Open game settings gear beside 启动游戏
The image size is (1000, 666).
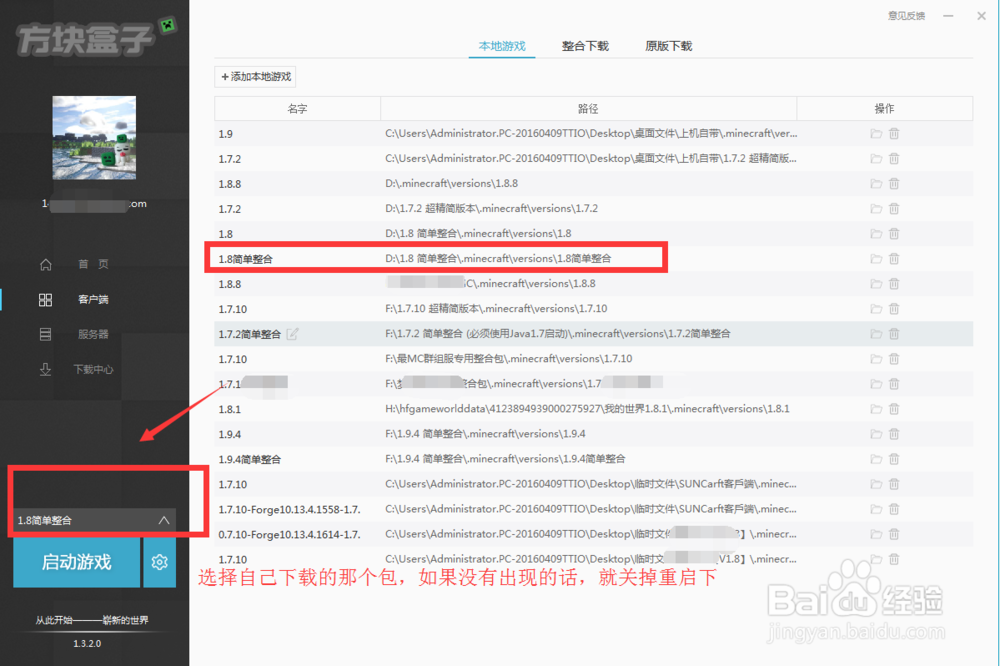click(159, 562)
